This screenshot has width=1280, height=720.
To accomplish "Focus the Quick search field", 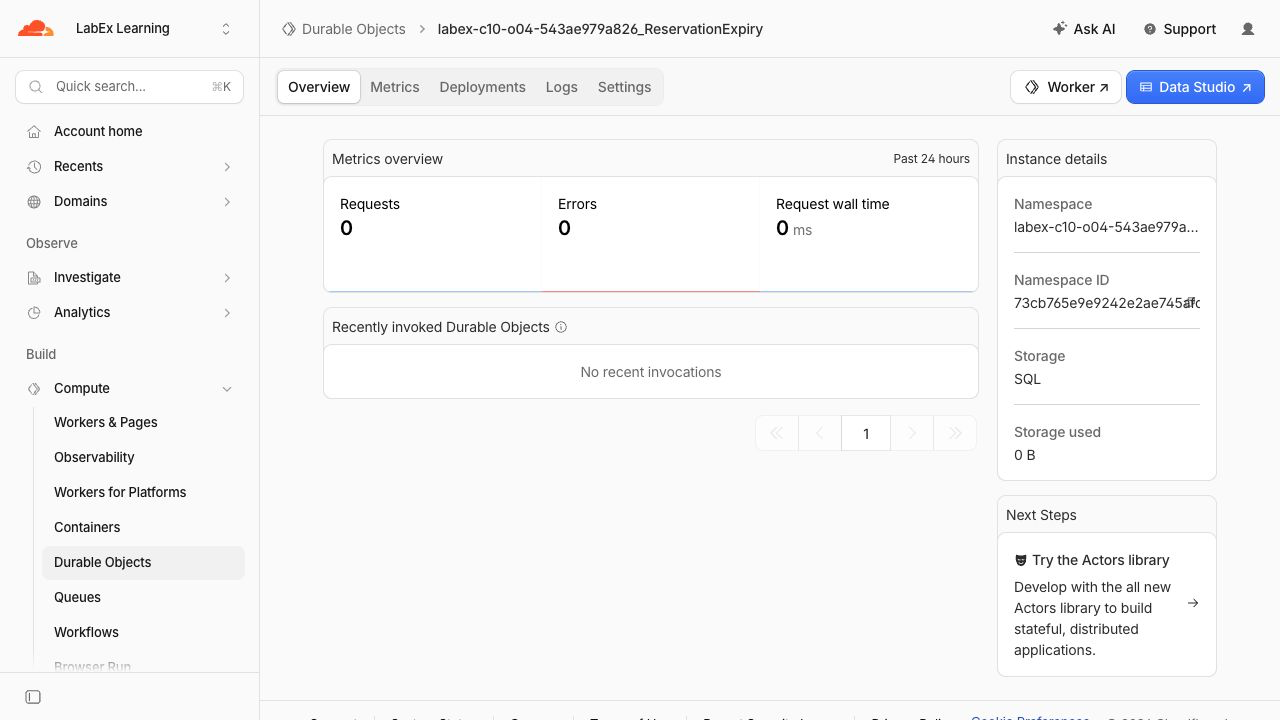I will (x=130, y=87).
